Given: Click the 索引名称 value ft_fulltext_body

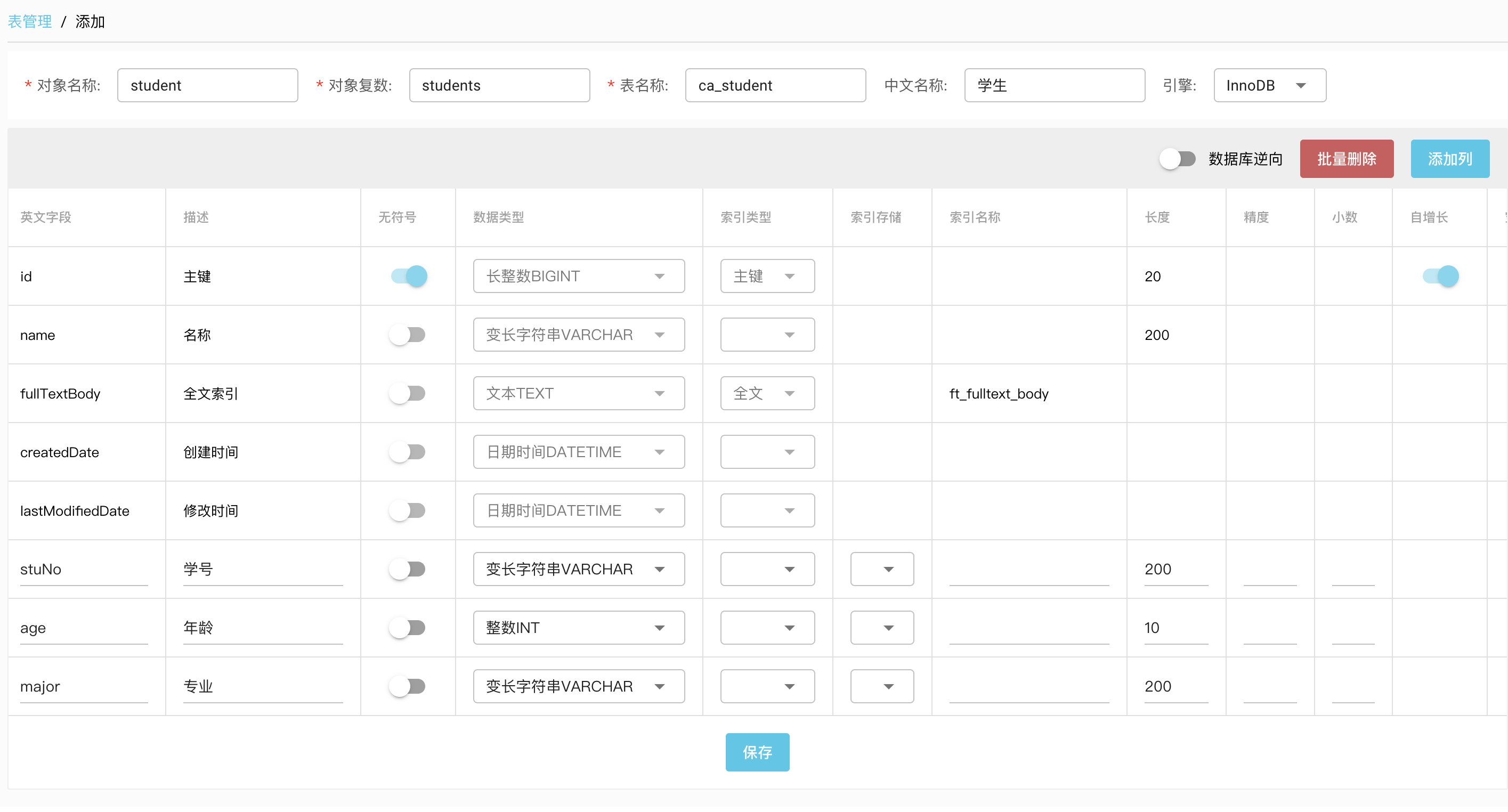Looking at the screenshot, I should pos(999,393).
